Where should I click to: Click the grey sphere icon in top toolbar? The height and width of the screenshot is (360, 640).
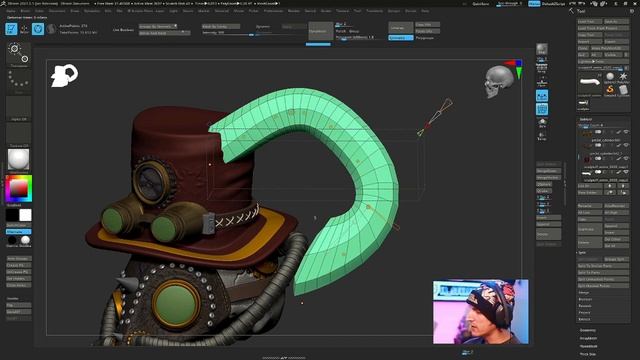[51, 29]
